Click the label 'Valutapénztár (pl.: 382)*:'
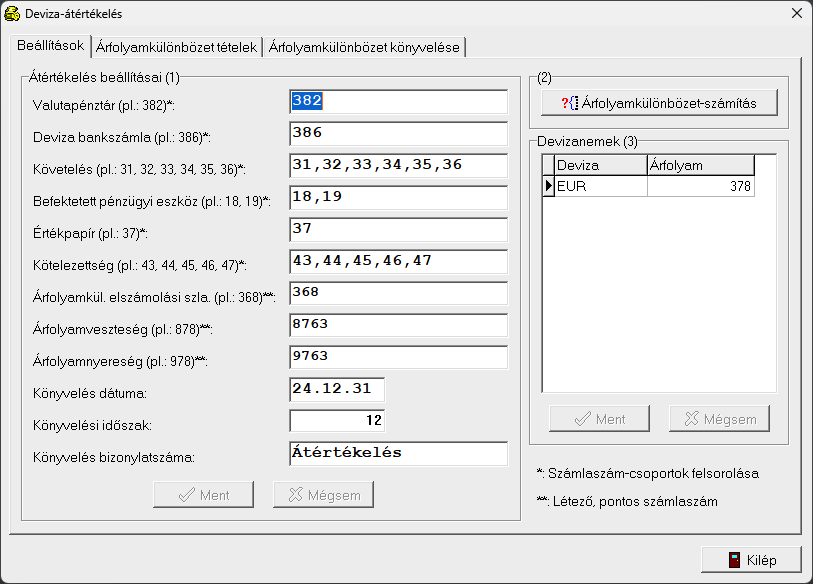The height and width of the screenshot is (584, 813). (x=104, y=105)
